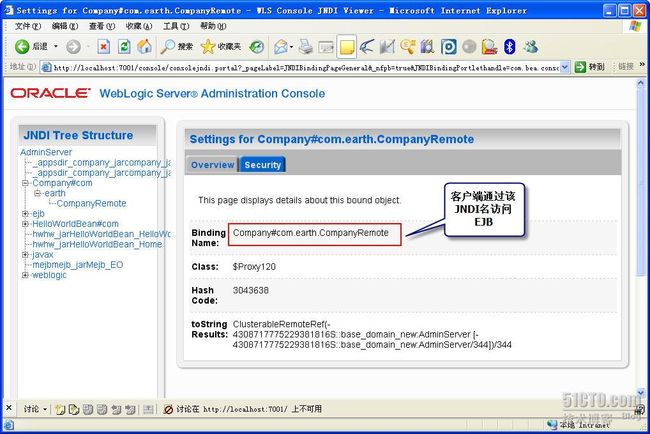The height and width of the screenshot is (434, 650).
Task: Open the Messenger people icon
Action: 531,46
